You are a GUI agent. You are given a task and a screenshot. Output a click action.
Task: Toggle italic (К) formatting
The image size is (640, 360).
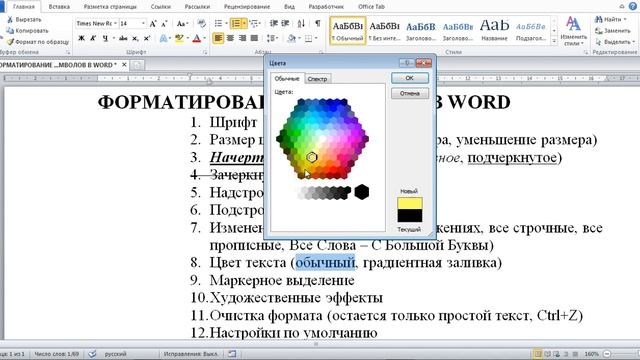click(93, 38)
